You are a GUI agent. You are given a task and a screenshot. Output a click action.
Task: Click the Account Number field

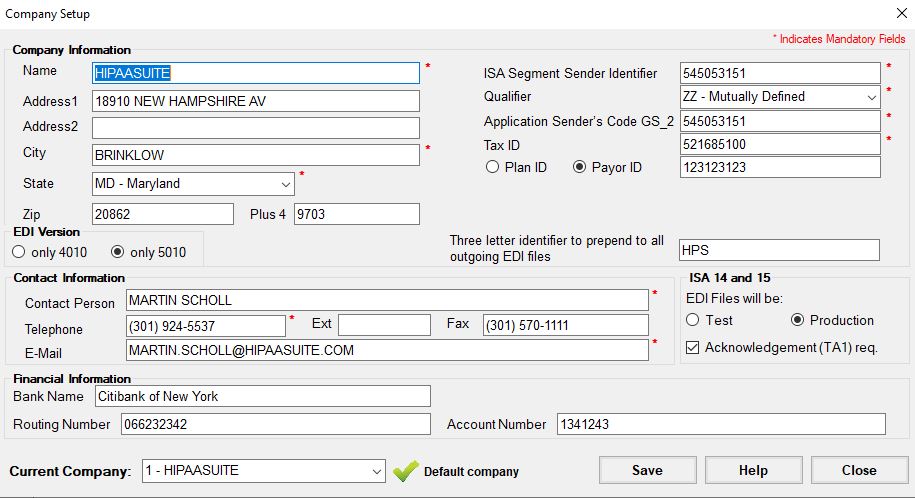tap(721, 424)
